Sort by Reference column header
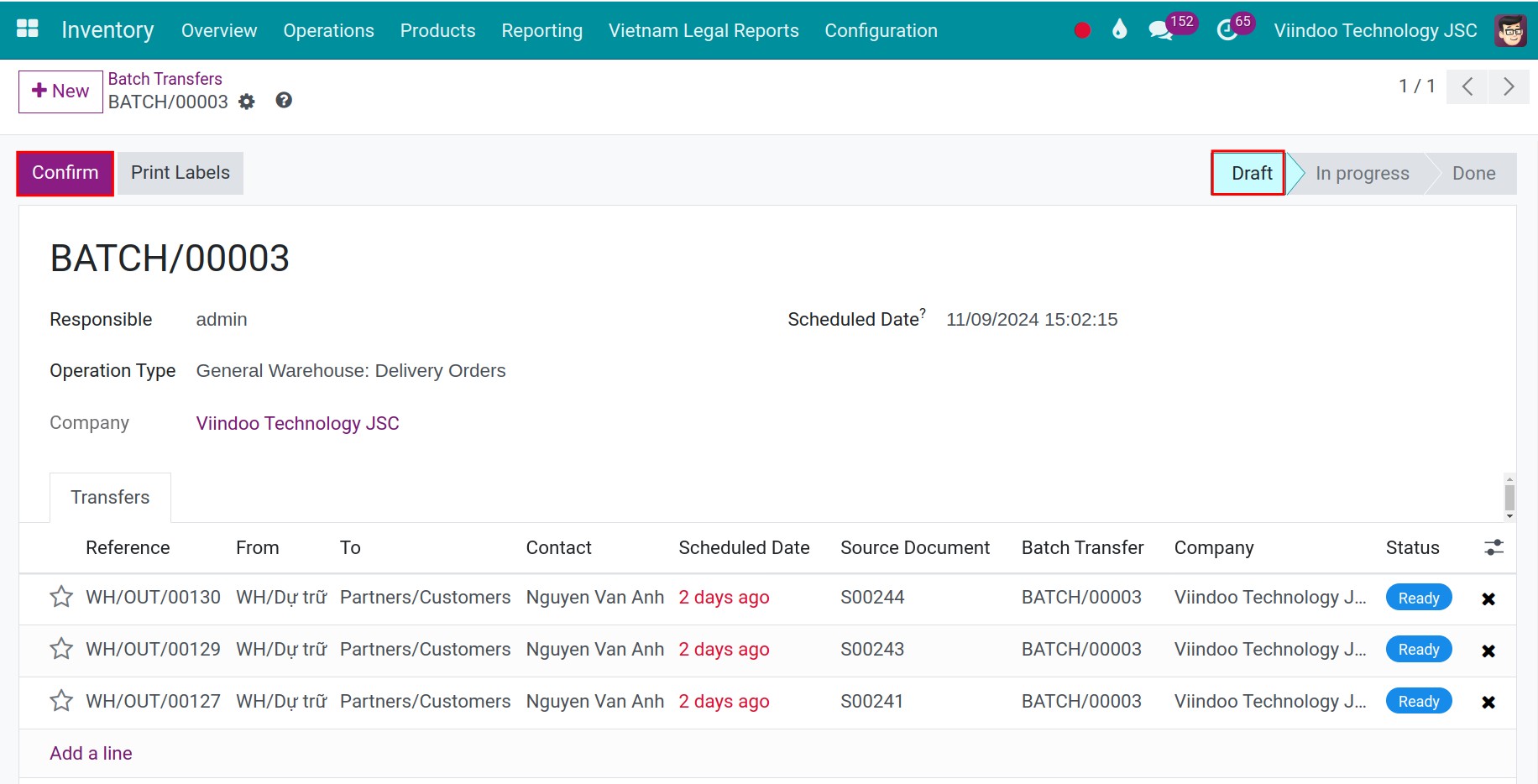 point(128,547)
